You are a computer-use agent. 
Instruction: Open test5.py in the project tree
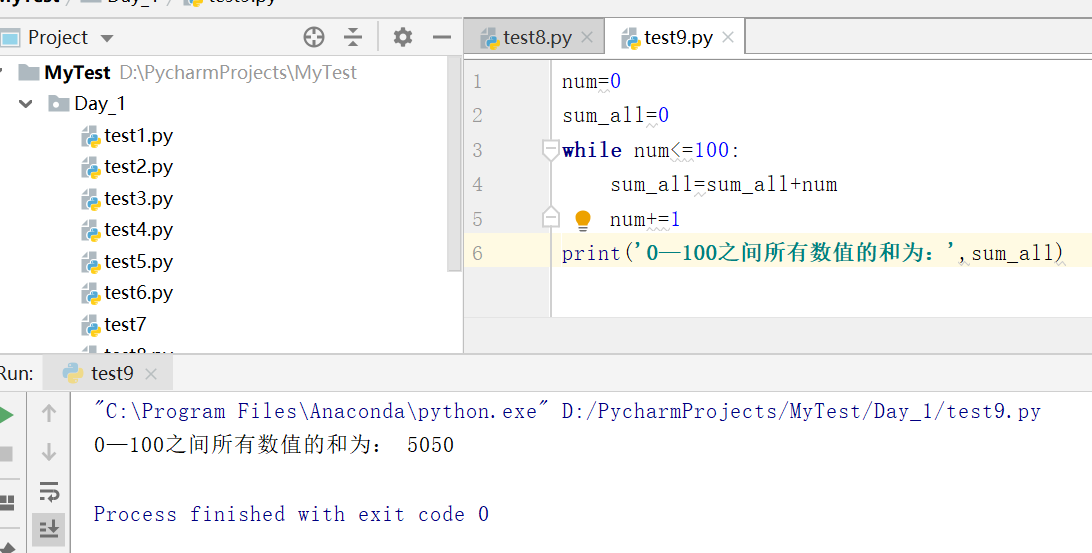138,262
